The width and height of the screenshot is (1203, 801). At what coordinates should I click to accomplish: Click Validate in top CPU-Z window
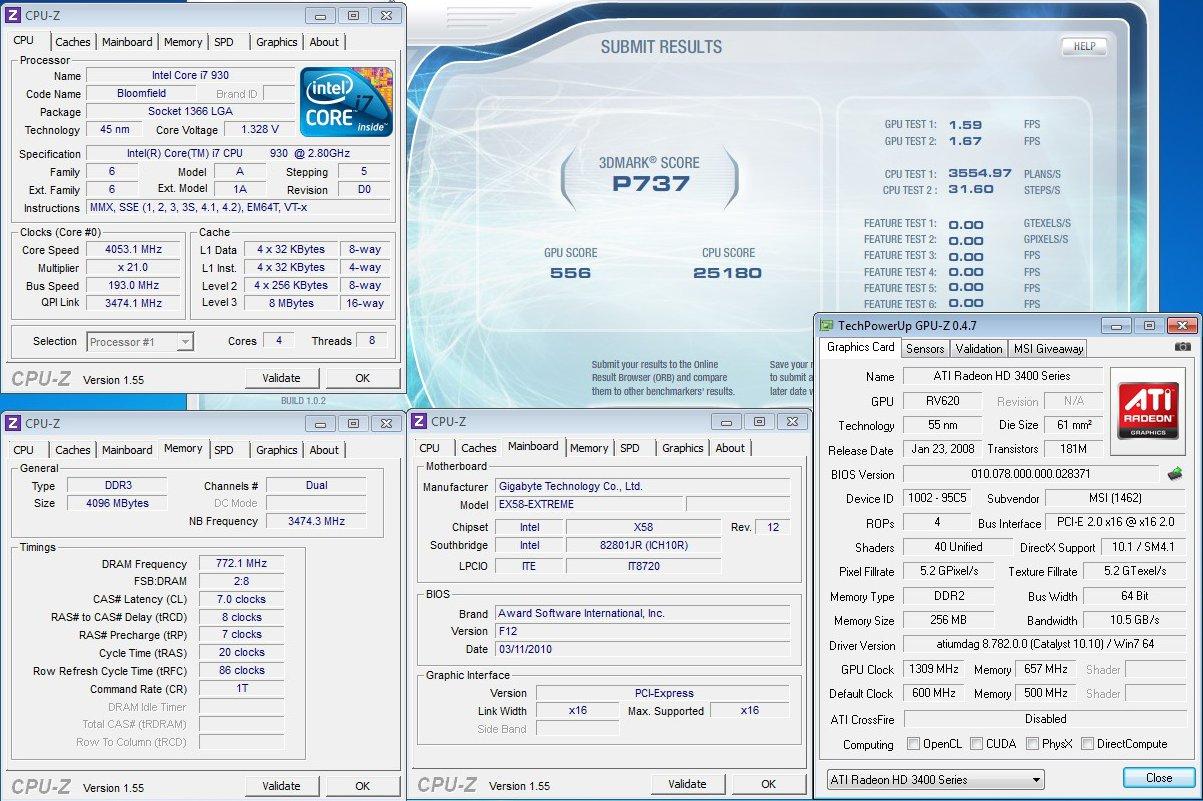[281, 378]
